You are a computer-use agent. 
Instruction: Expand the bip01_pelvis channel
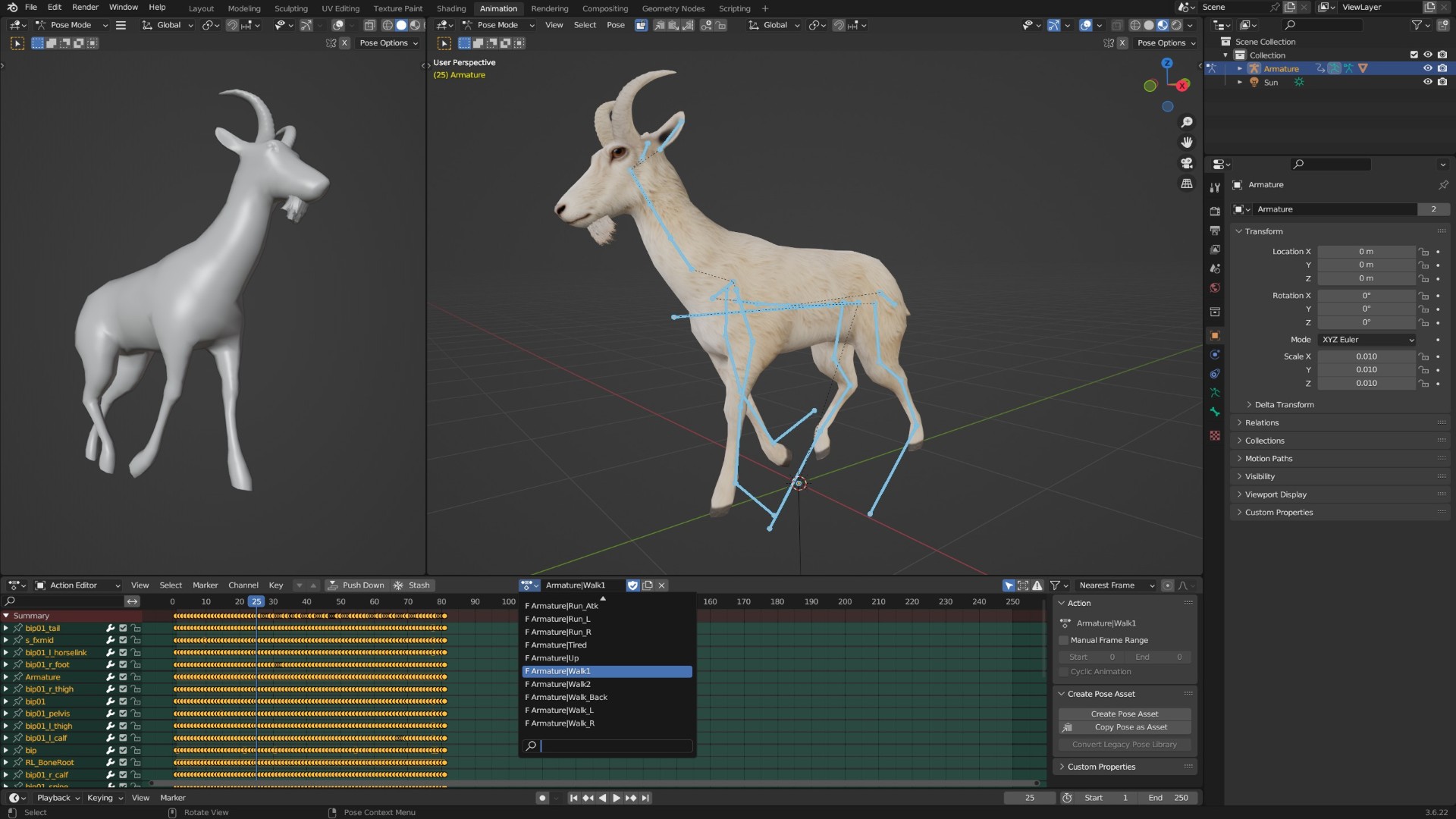pyautogui.click(x=6, y=714)
